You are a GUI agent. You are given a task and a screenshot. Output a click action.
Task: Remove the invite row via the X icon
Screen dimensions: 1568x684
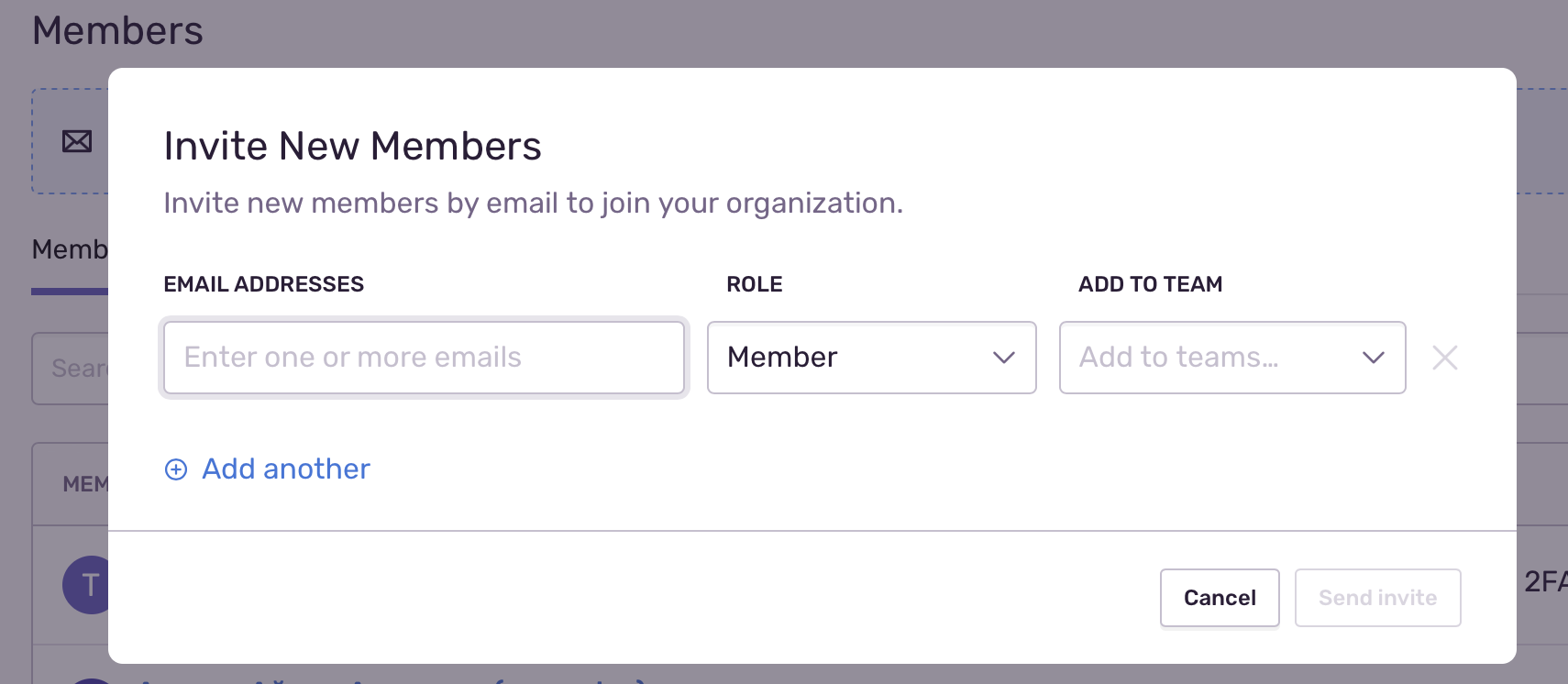1444,358
